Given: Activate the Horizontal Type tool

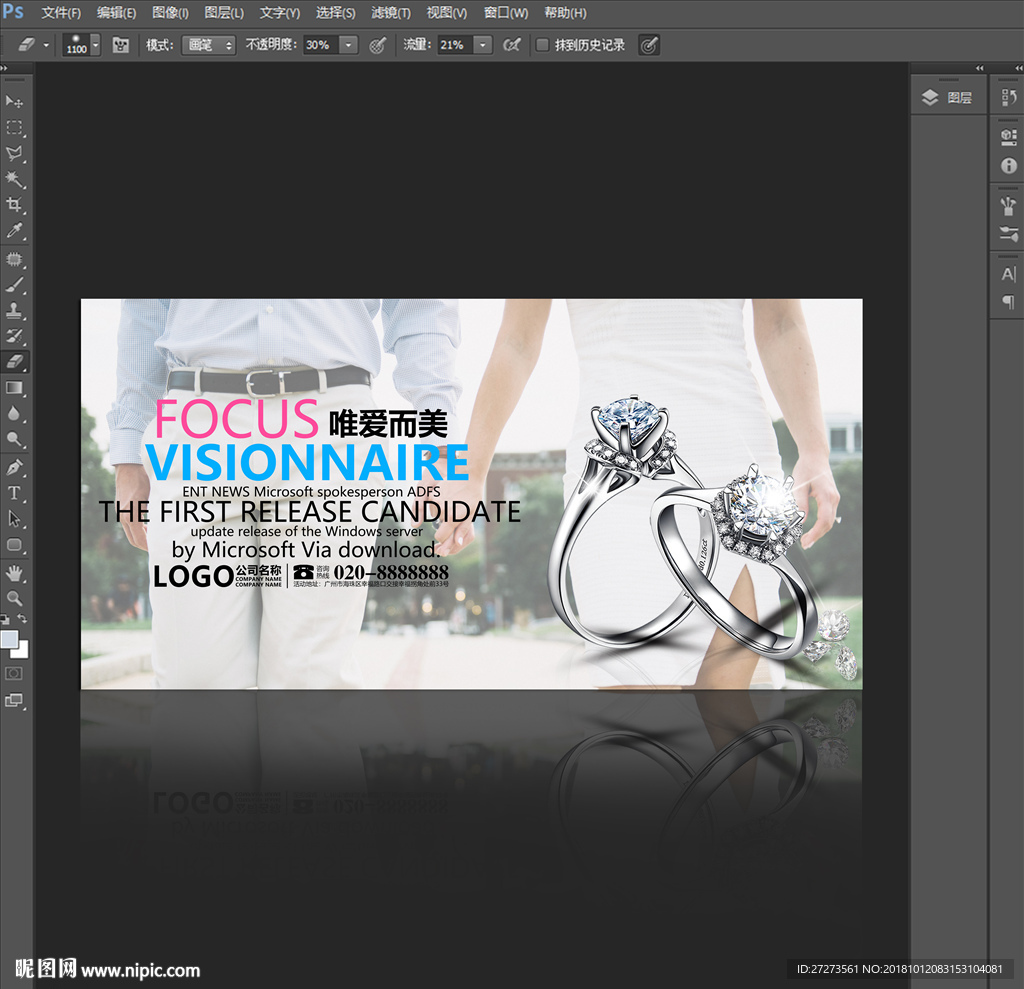Looking at the screenshot, I should point(15,493).
